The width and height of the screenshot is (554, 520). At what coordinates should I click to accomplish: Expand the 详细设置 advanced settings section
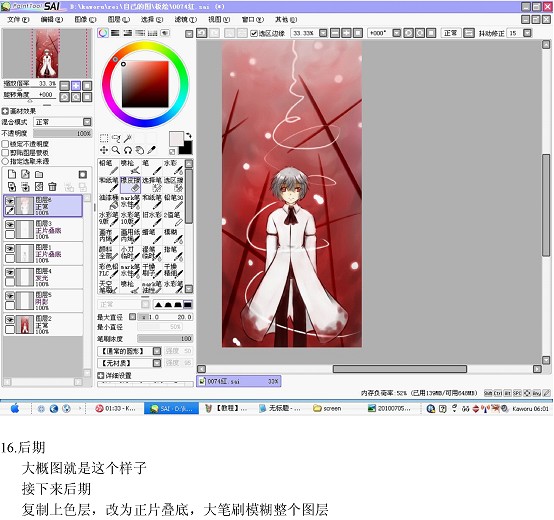point(101,375)
